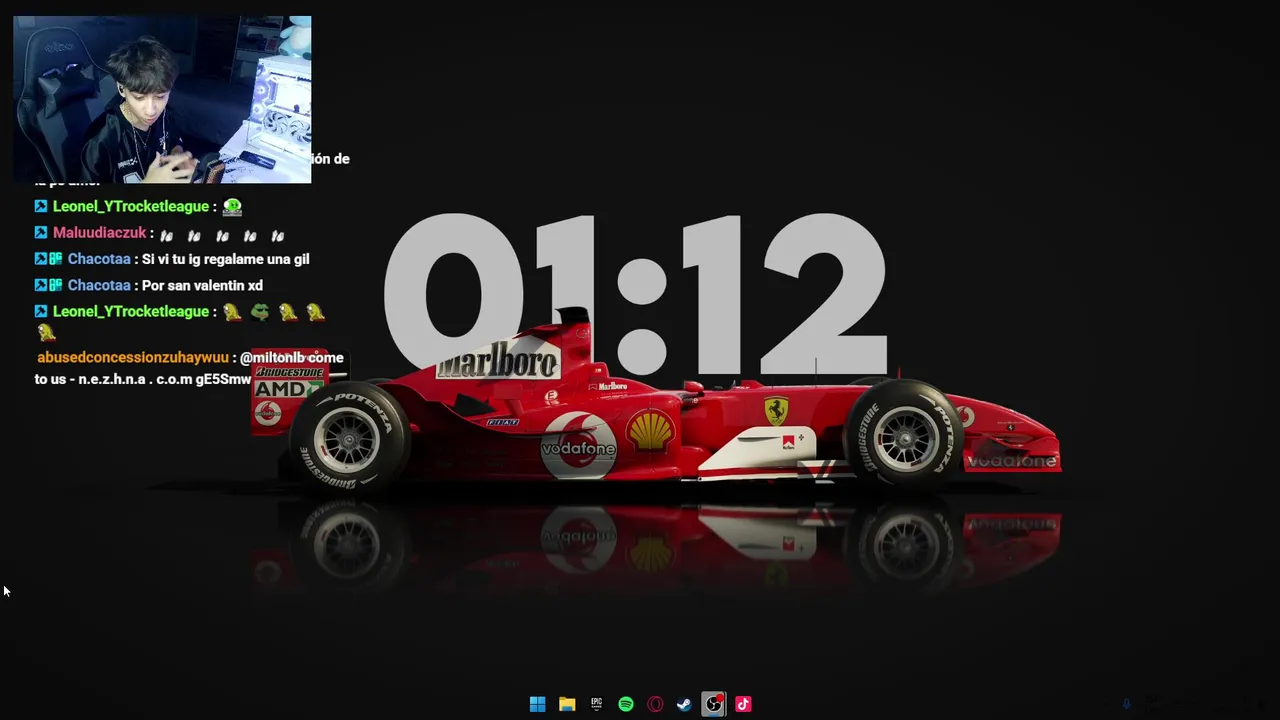This screenshot has width=1280, height=720.
Task: Click the abusedconcessionzuhaywuu username
Action: (133, 357)
